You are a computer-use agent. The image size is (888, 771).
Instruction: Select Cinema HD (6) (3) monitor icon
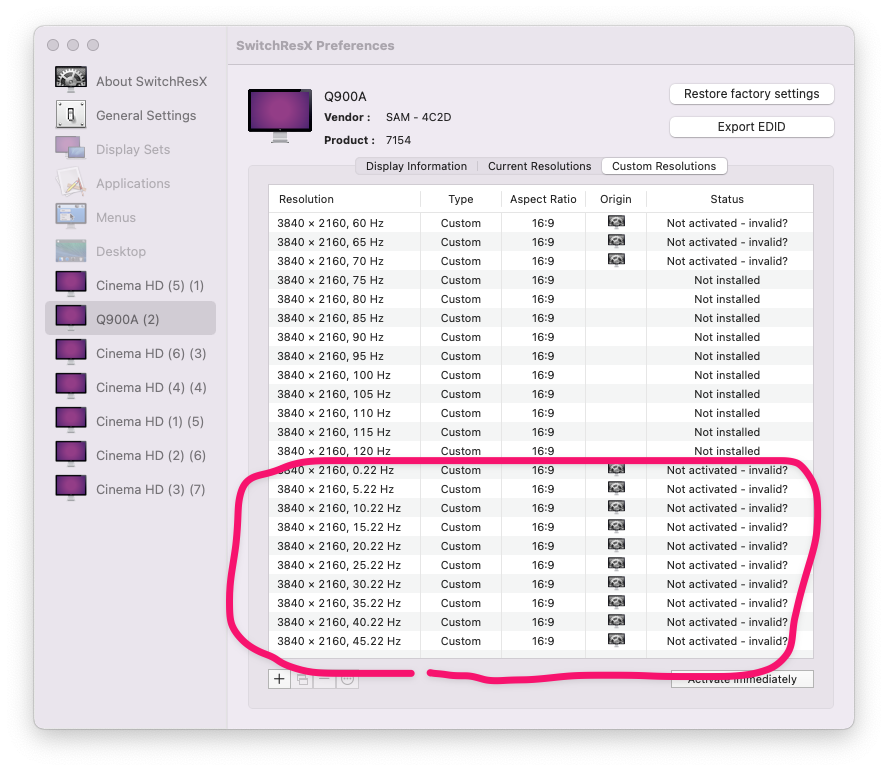pos(71,352)
